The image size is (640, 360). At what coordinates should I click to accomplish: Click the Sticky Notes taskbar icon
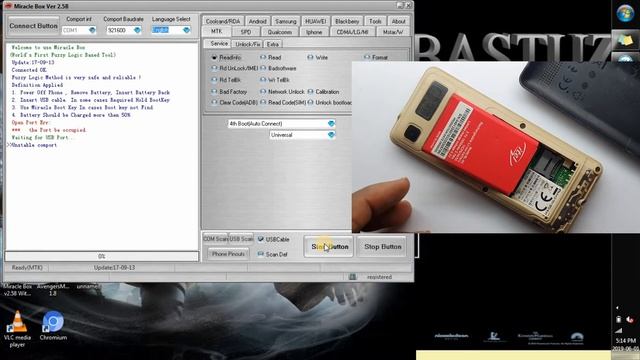(625, 40)
